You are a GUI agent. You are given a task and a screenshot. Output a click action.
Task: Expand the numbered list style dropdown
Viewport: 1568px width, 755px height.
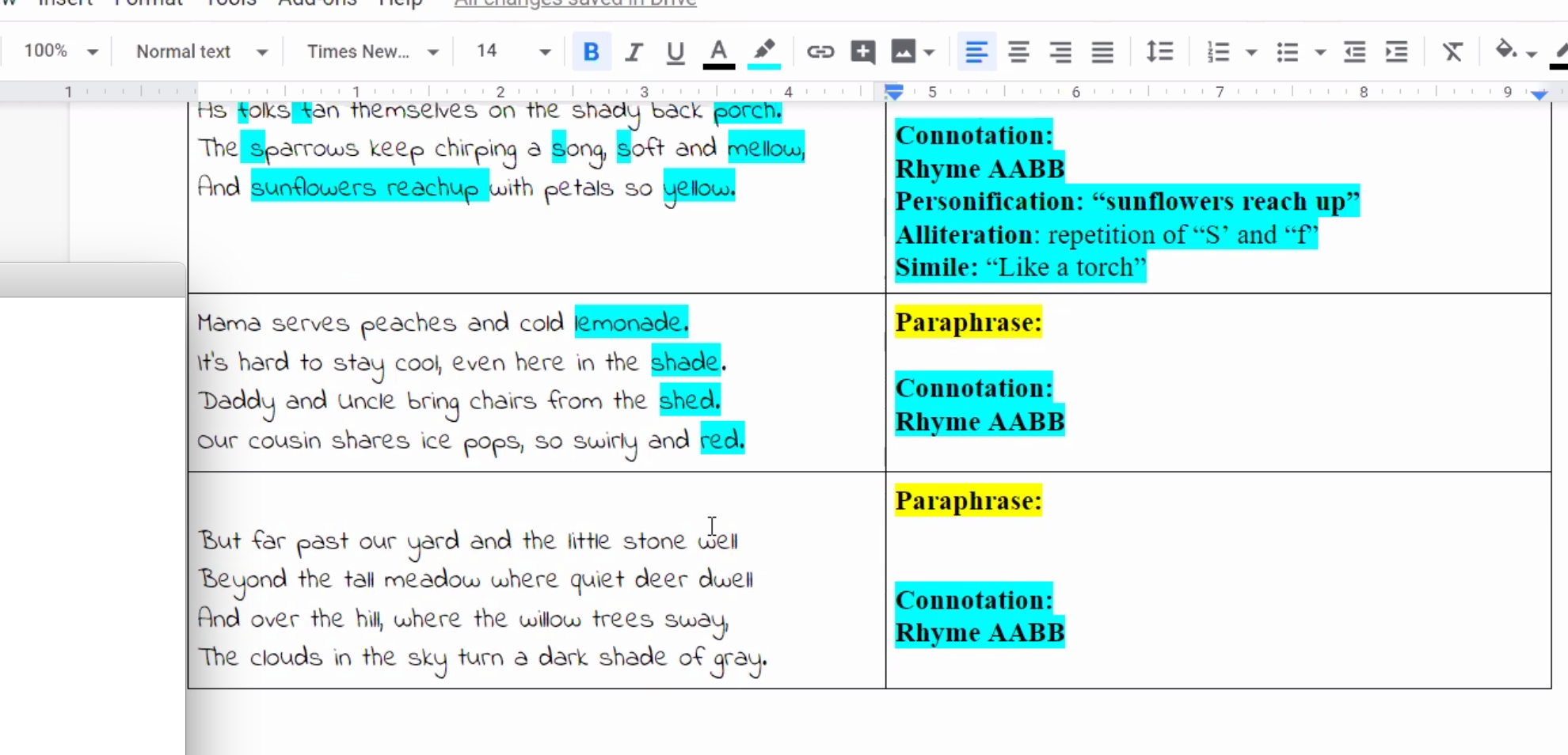[x=1251, y=53]
